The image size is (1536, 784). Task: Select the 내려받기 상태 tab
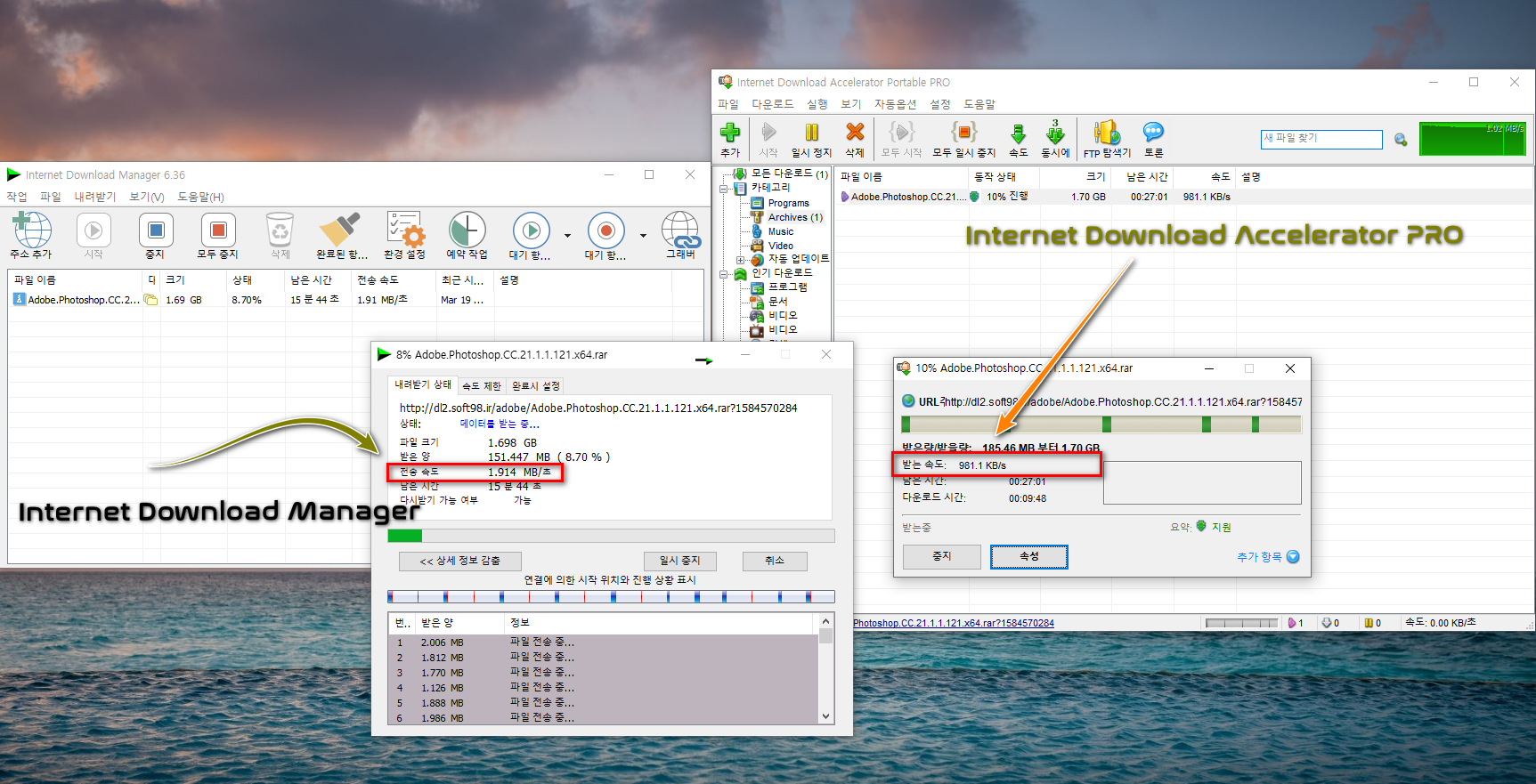[x=423, y=384]
